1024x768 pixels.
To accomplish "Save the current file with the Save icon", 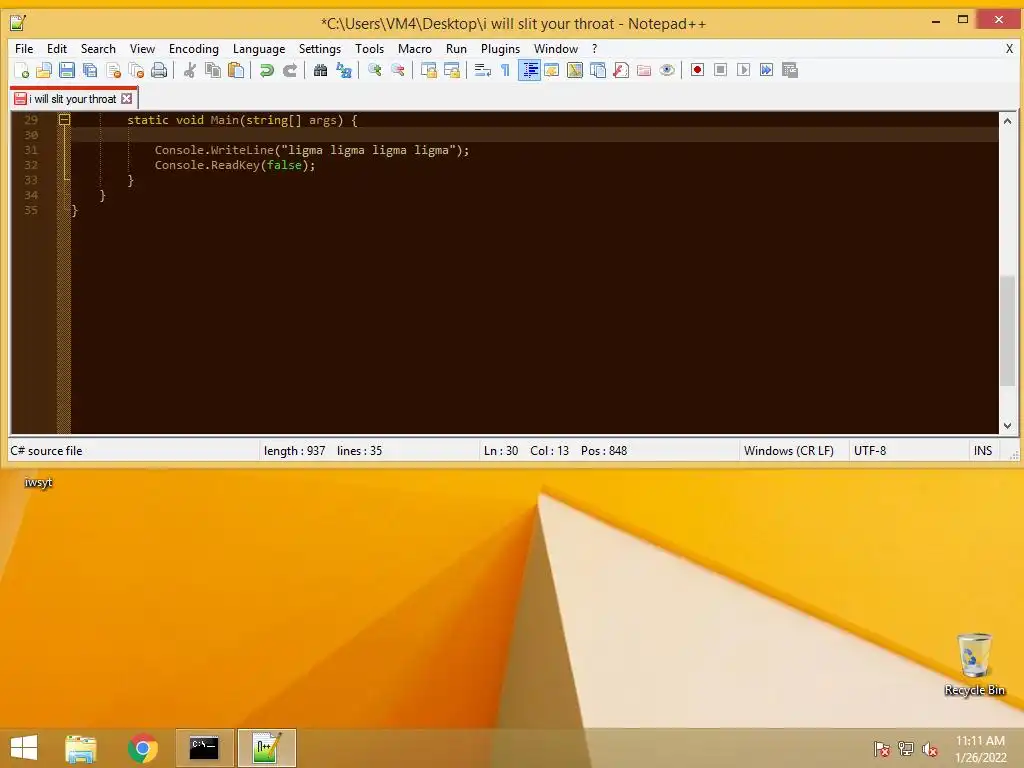I will 67,70.
